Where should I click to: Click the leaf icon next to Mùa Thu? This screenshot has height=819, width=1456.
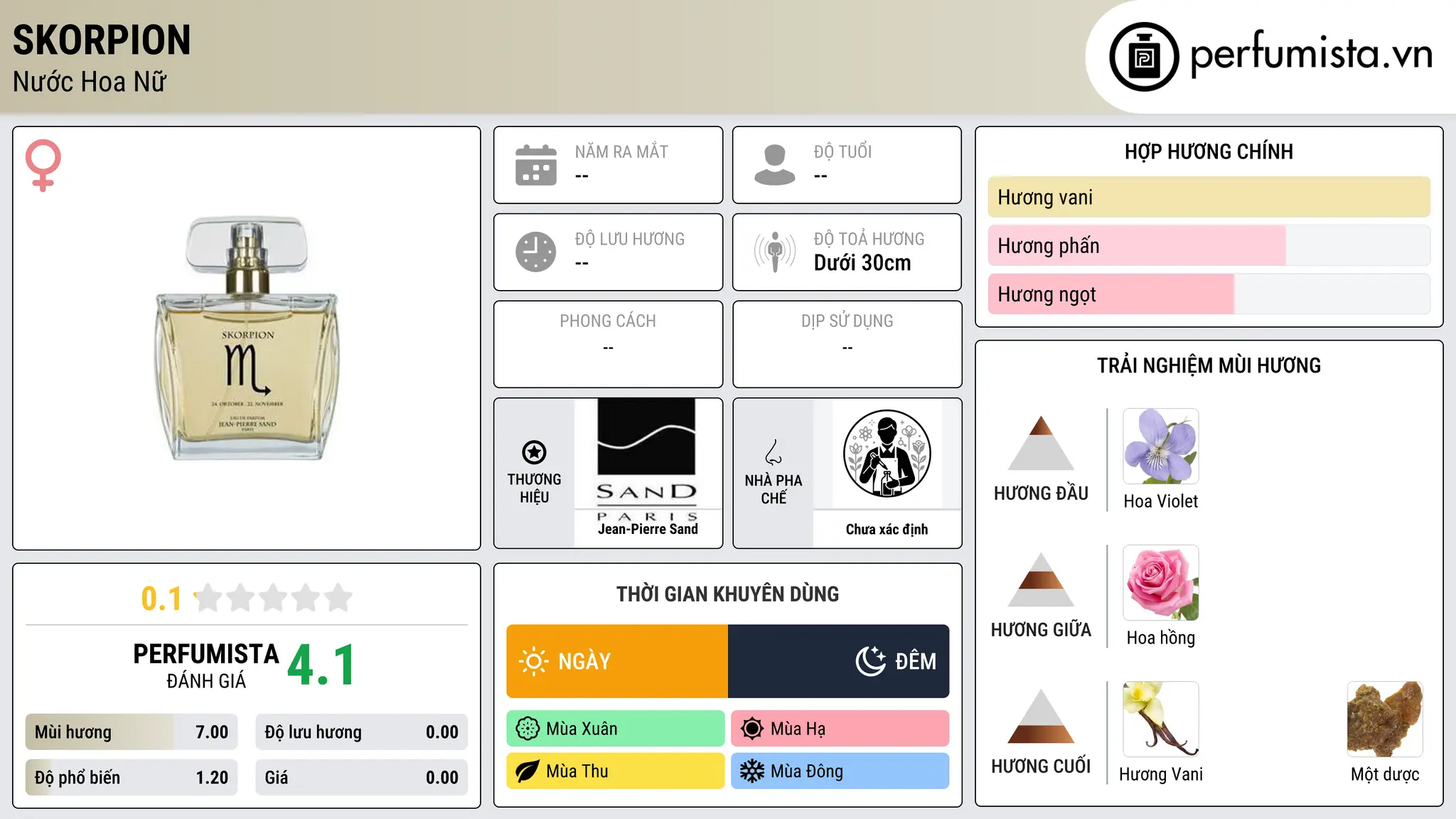click(528, 771)
